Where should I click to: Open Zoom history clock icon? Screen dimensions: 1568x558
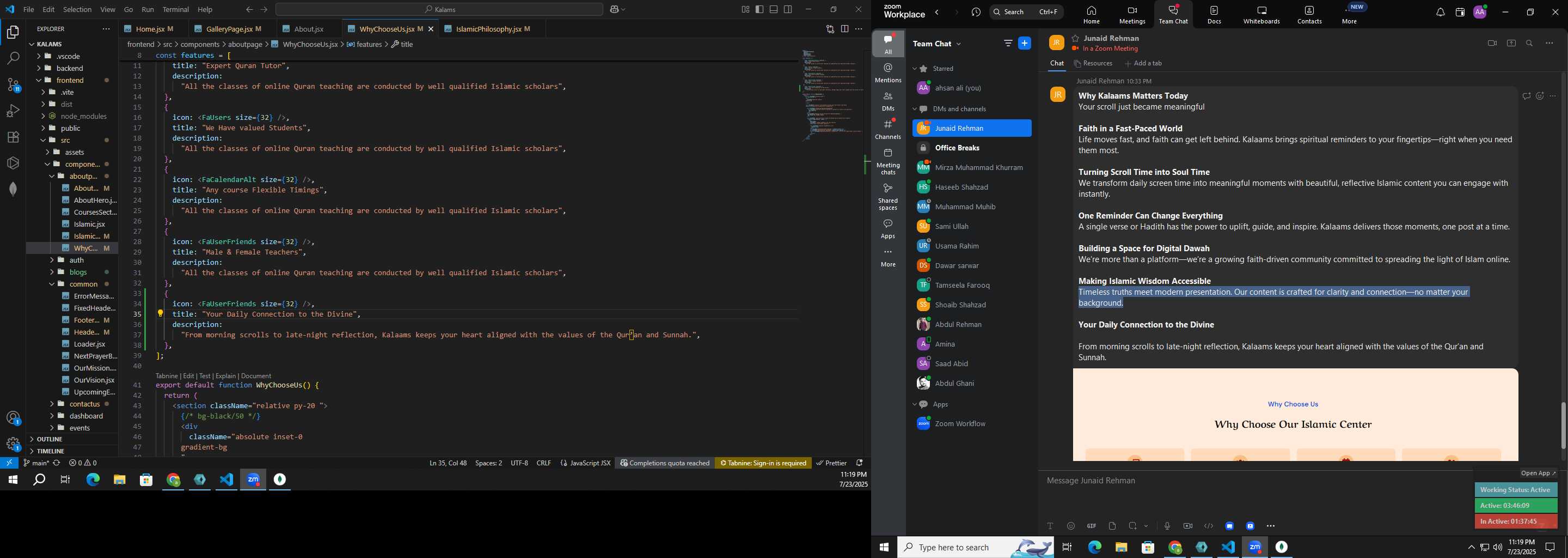(x=976, y=12)
